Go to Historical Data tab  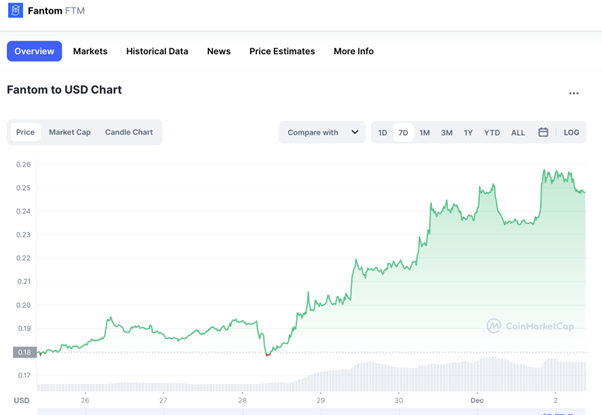[x=157, y=51]
